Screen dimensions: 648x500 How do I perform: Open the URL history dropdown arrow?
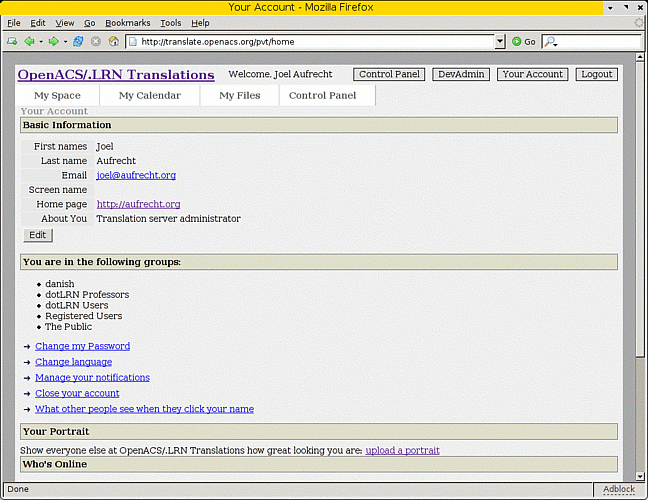500,42
